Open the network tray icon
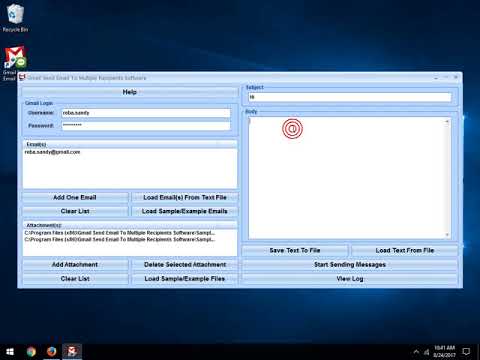Screen dimensions: 480x360 (427, 352)
